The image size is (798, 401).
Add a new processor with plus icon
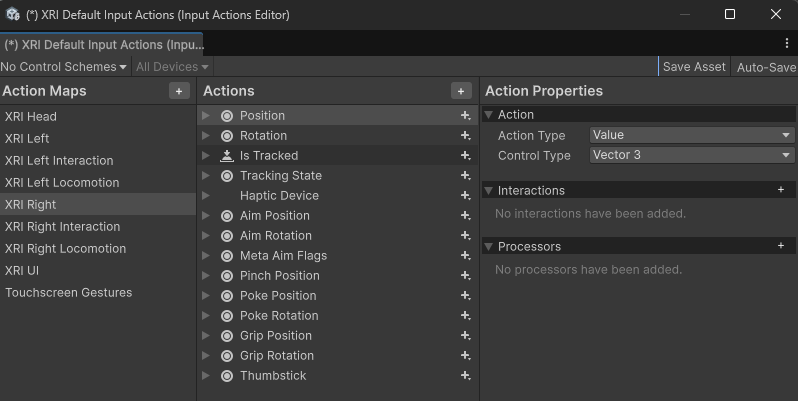coord(781,246)
